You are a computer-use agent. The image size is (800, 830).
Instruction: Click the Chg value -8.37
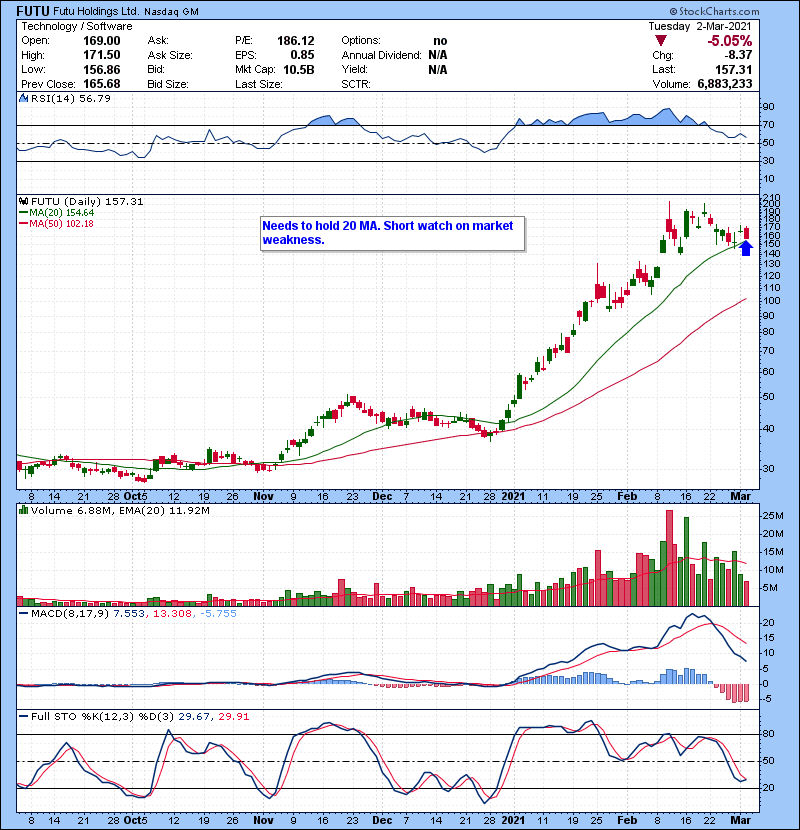[x=738, y=55]
